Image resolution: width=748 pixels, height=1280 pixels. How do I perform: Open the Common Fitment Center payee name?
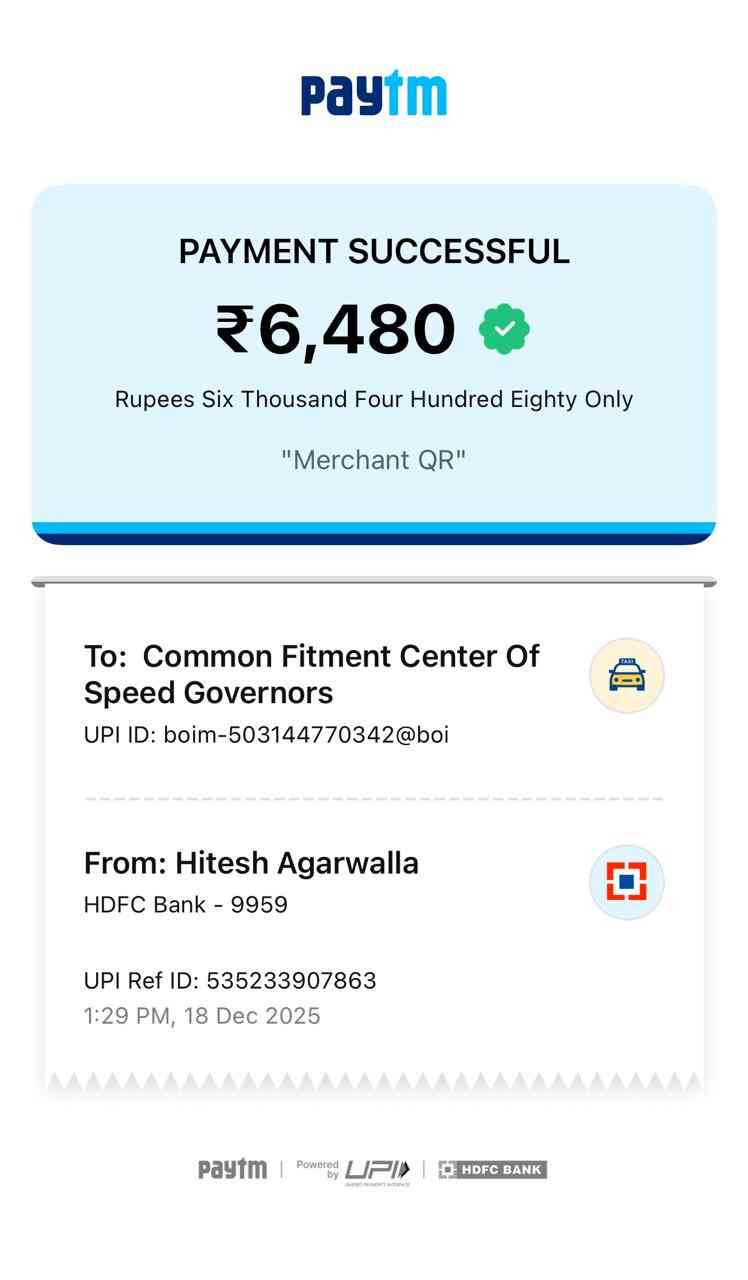point(311,674)
